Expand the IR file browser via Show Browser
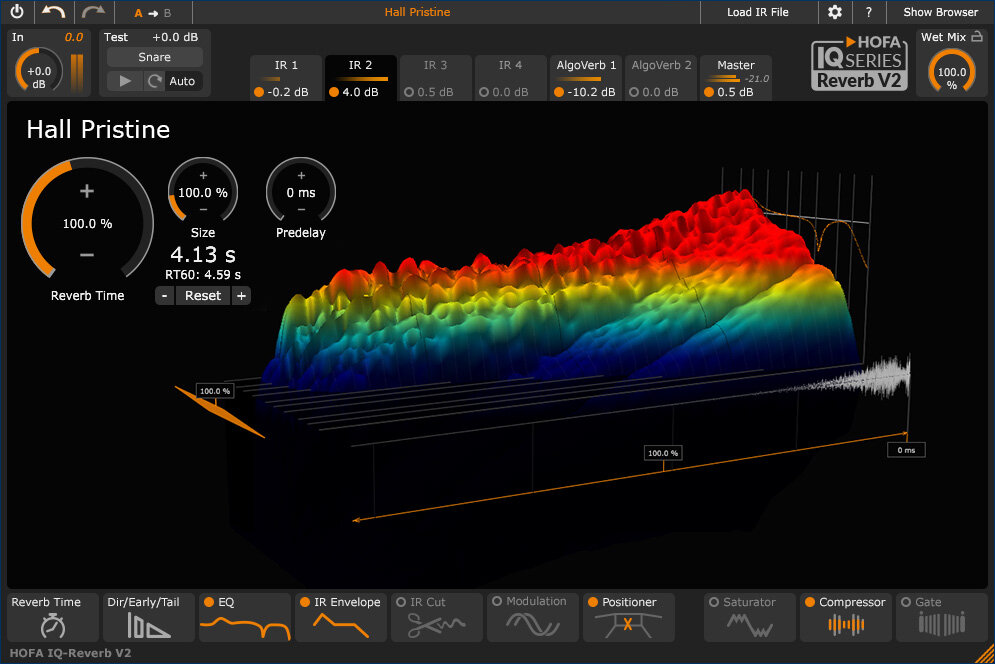This screenshot has width=995, height=664. [939, 12]
